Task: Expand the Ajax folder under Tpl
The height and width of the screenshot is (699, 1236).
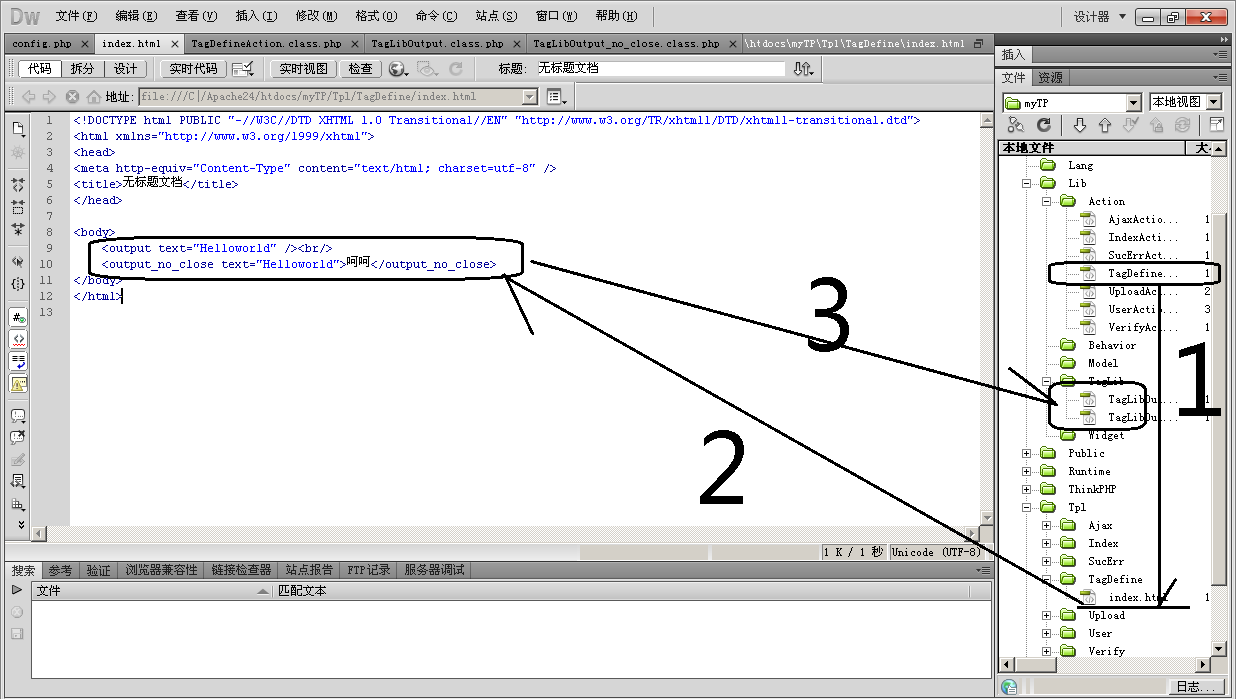Action: coord(1046,525)
